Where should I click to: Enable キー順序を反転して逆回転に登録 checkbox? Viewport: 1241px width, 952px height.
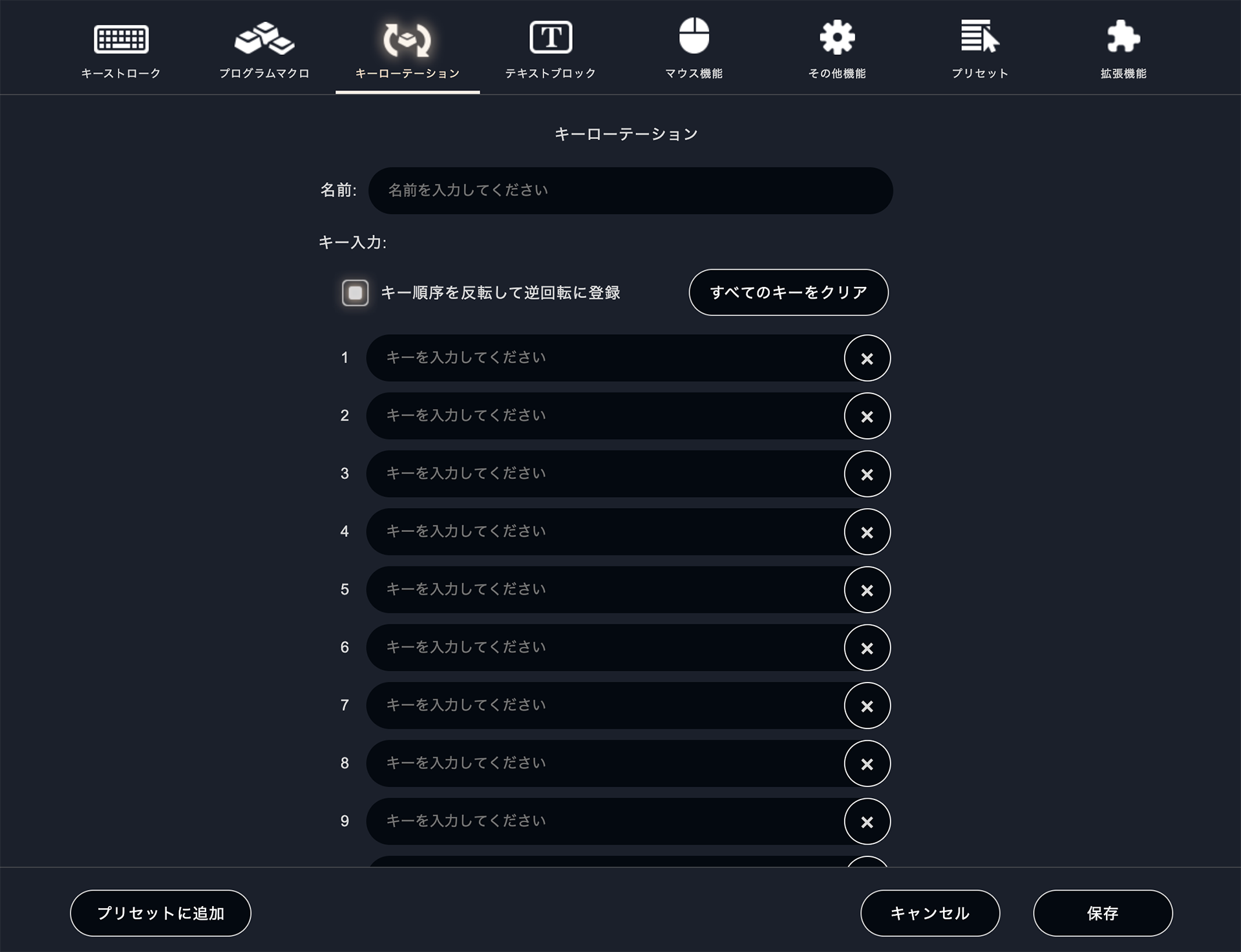[355, 293]
